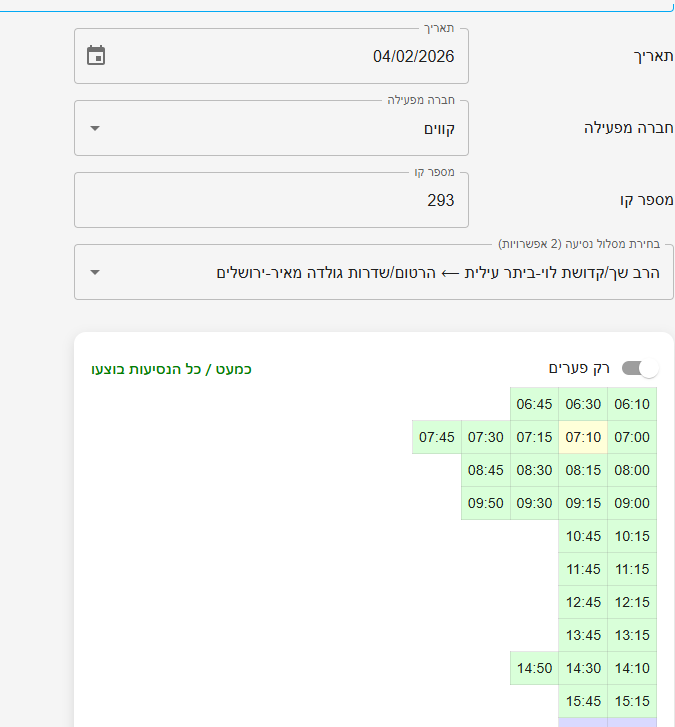Choose the 12:15 trip cell

632,602
